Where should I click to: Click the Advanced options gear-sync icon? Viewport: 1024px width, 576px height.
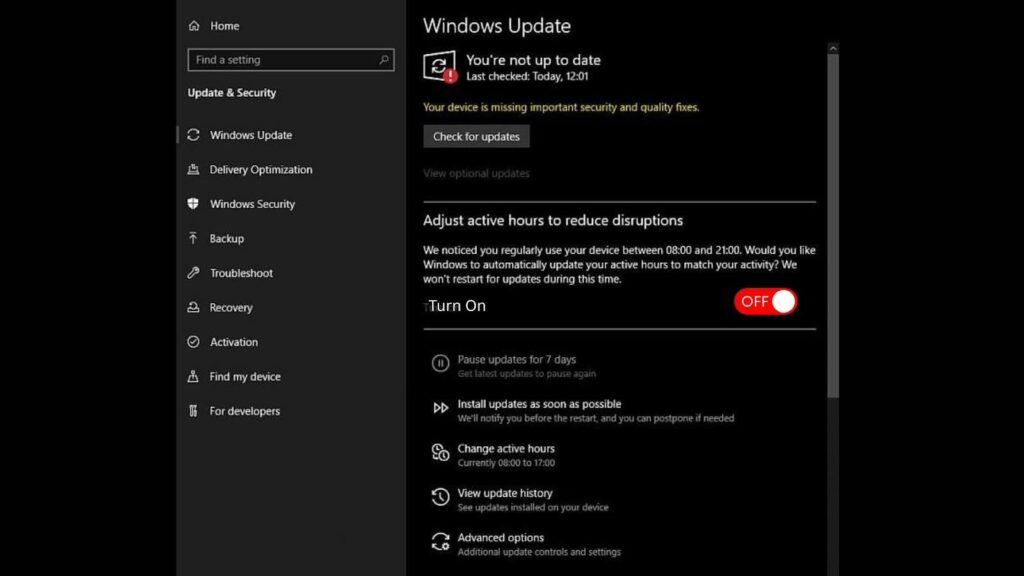click(x=440, y=541)
